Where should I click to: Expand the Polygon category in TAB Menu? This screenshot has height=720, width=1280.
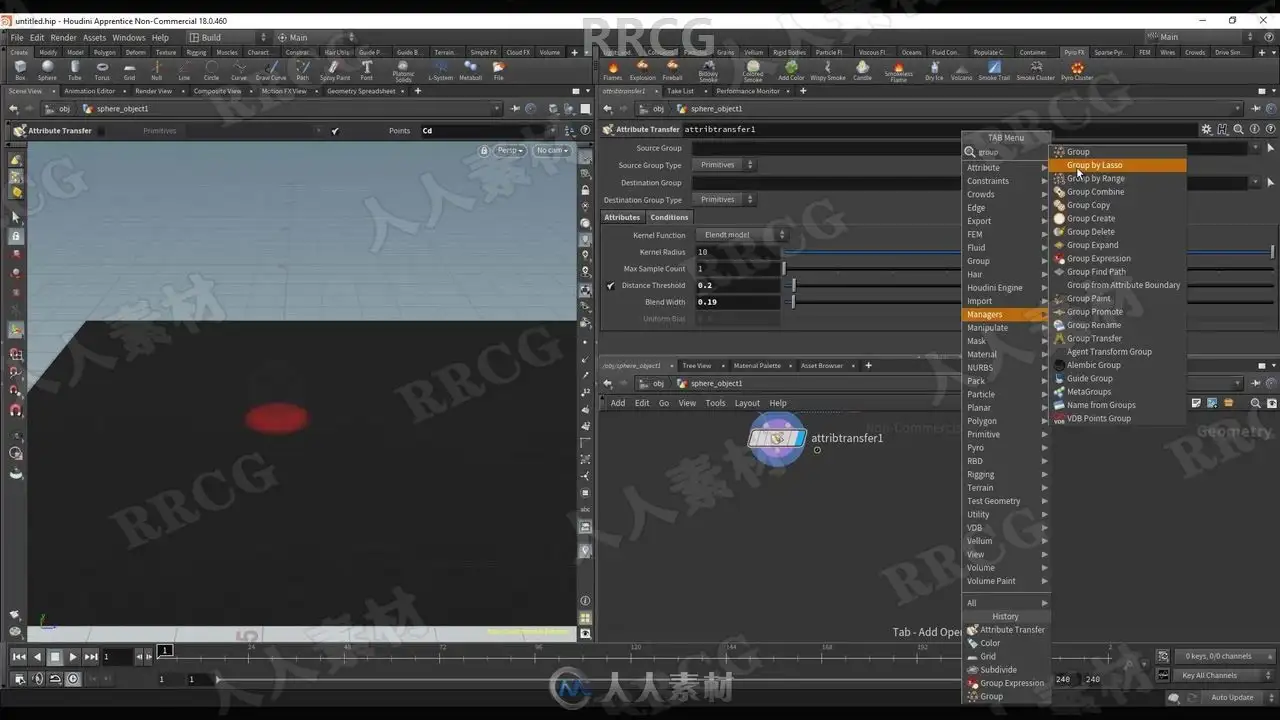click(1006, 421)
